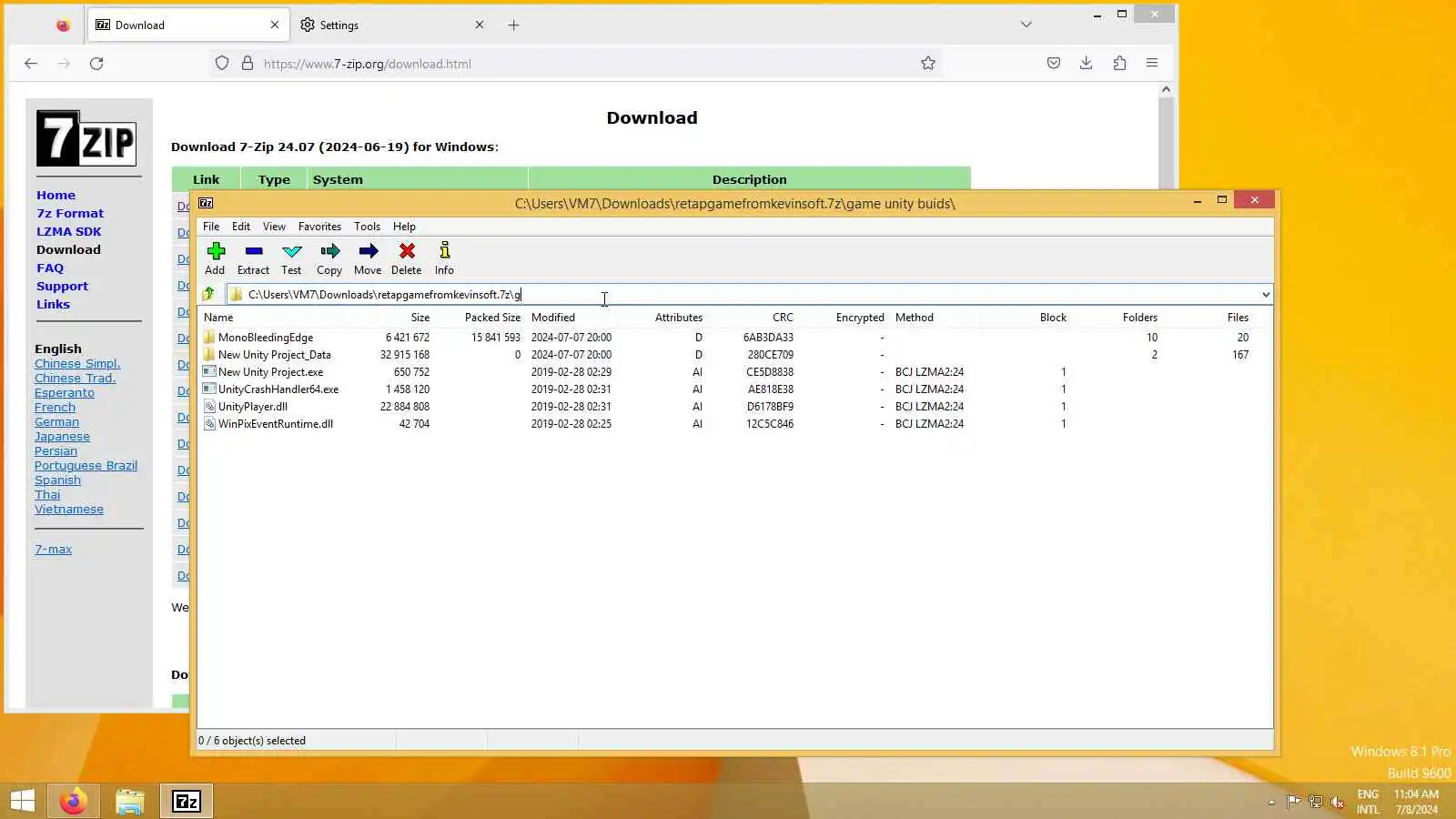Sort files by Size column header
Screen dimensions: 1456x819
[420, 318]
